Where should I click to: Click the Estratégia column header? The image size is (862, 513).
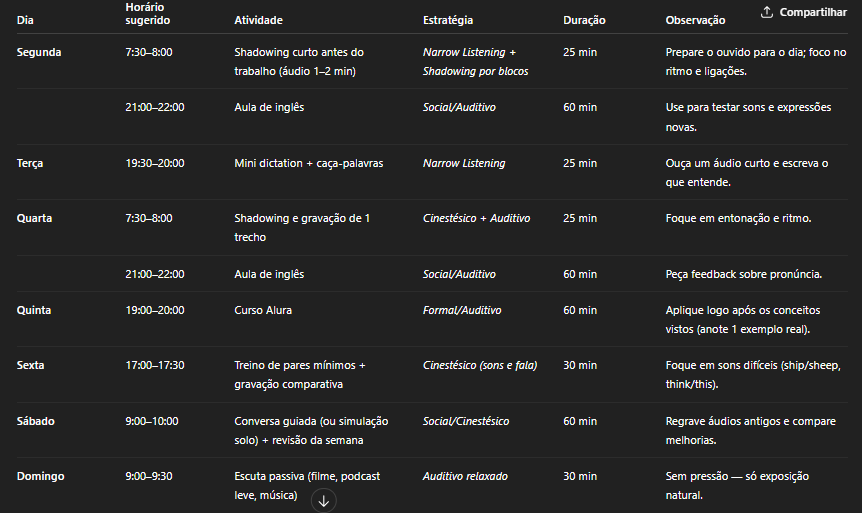pyautogui.click(x=448, y=20)
